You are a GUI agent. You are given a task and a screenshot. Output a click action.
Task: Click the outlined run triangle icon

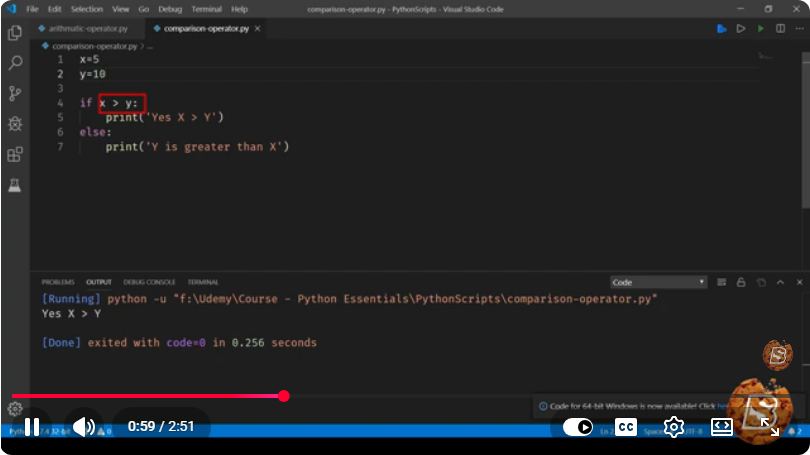tap(741, 29)
